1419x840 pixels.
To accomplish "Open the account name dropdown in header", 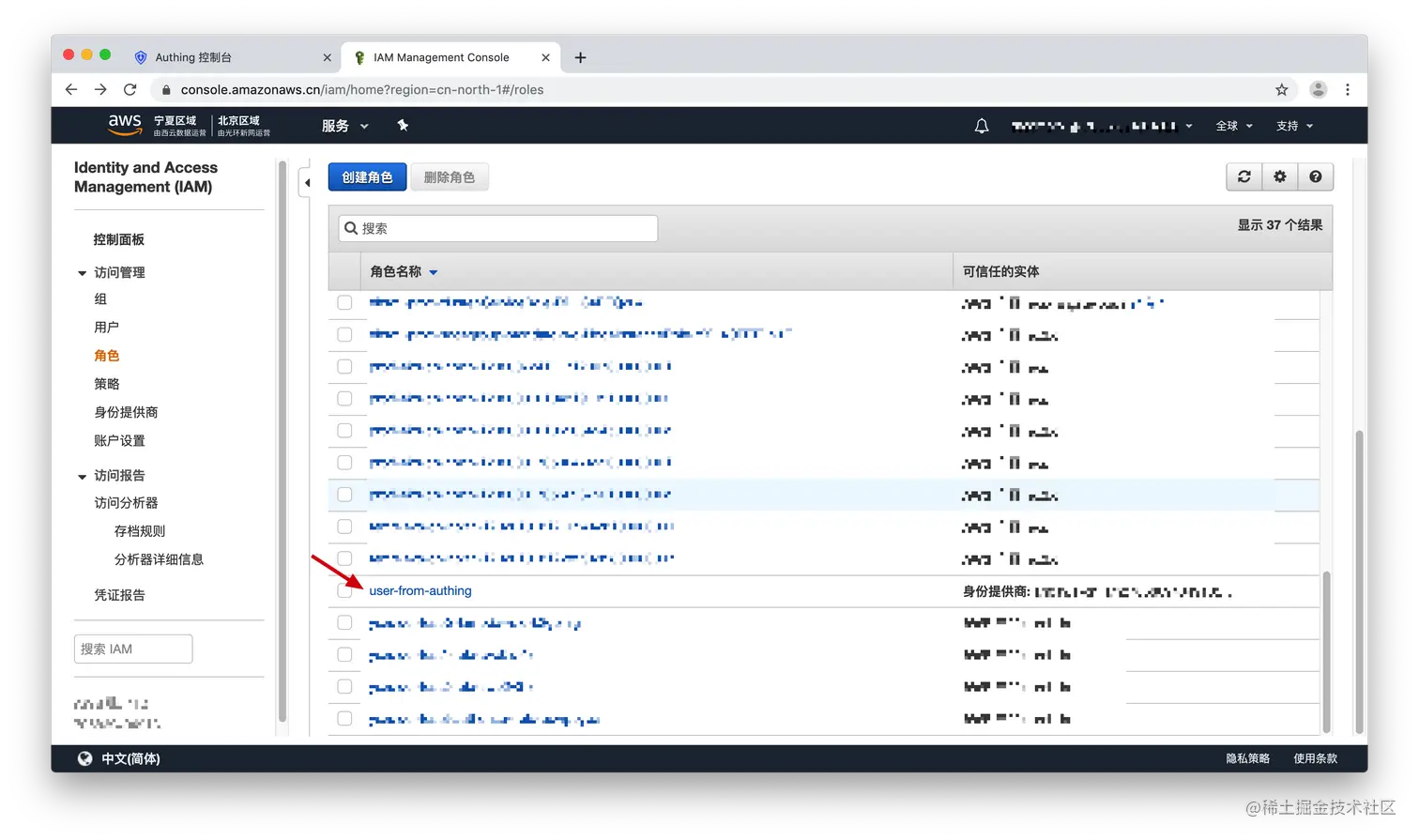I will coord(1101,126).
